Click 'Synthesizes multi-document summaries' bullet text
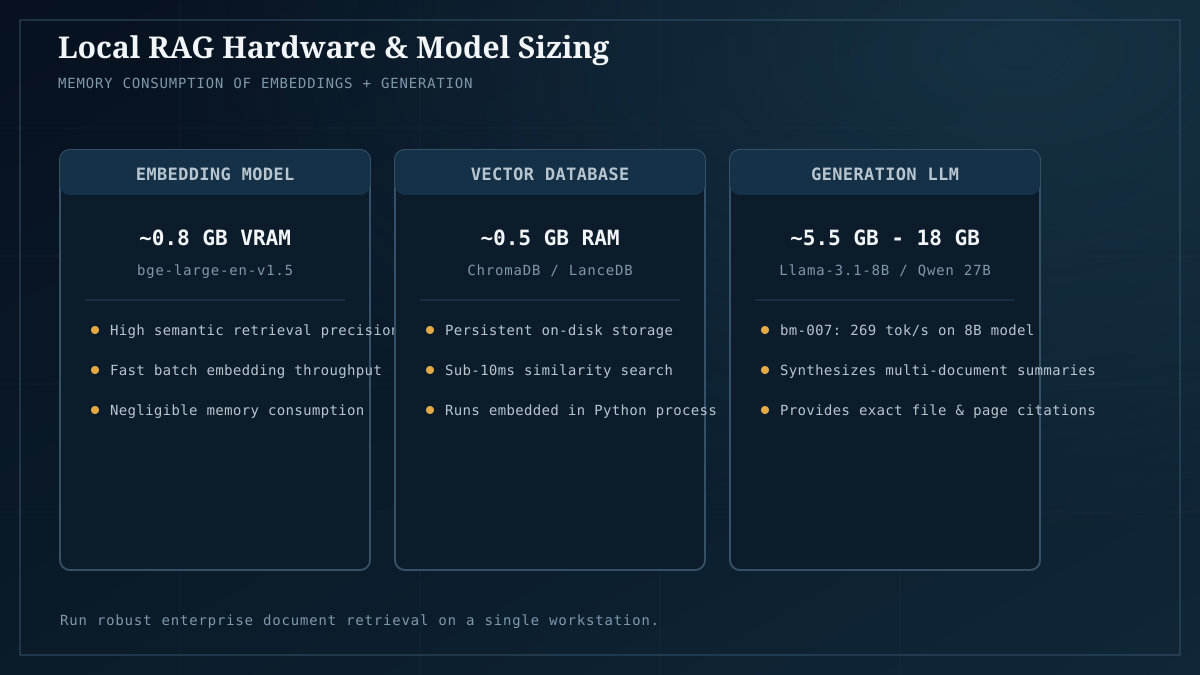This screenshot has height=675, width=1200. pos(938,370)
